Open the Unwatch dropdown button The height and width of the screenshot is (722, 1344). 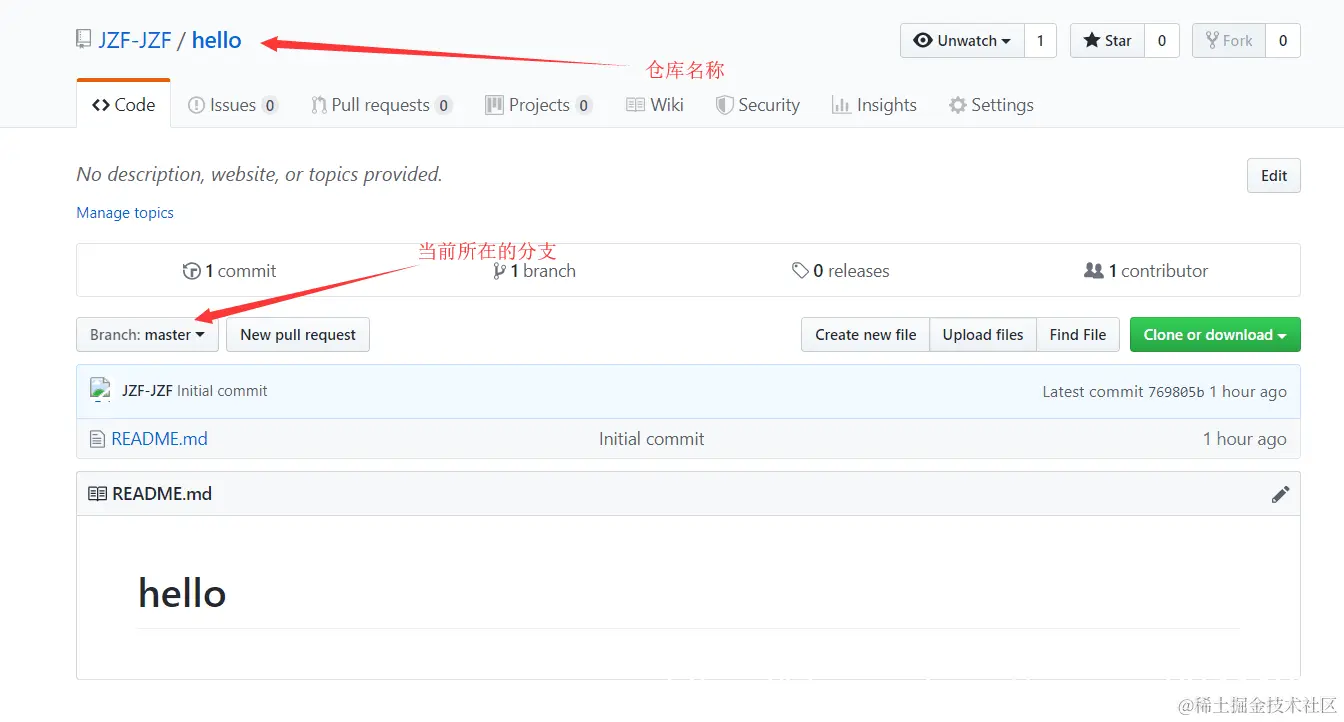(x=962, y=41)
